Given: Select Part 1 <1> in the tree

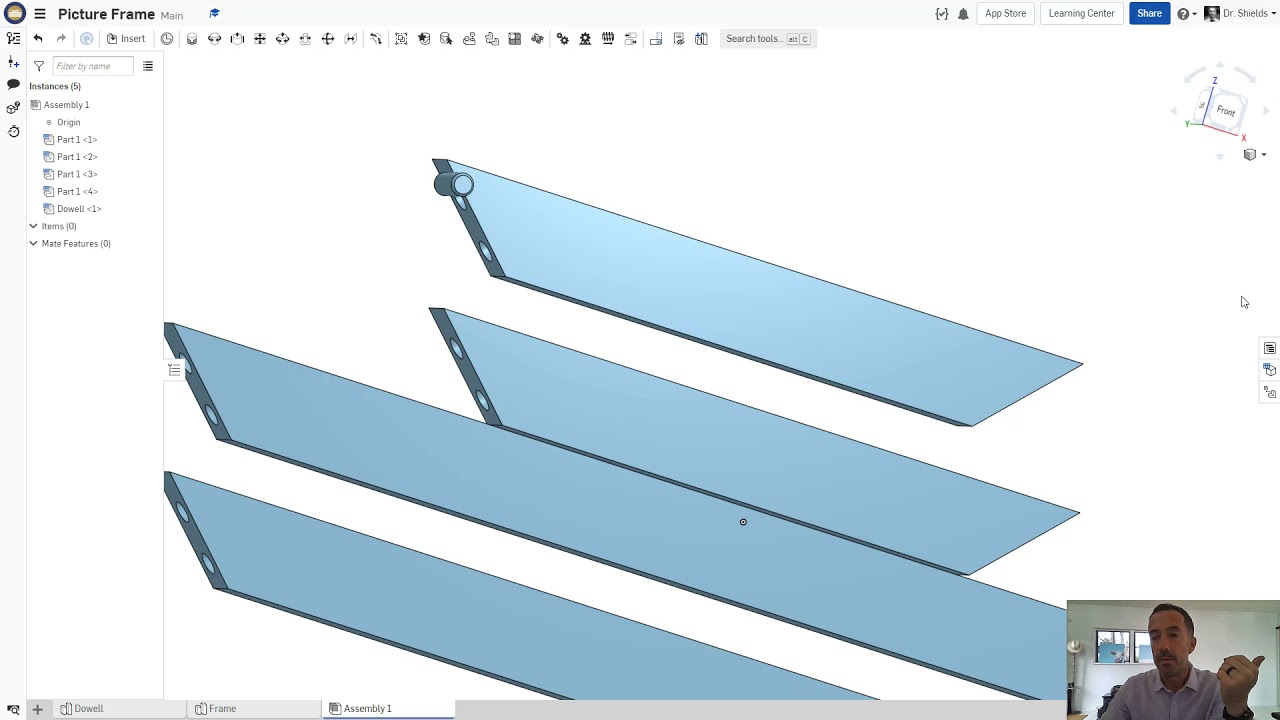Looking at the screenshot, I should click(77, 140).
